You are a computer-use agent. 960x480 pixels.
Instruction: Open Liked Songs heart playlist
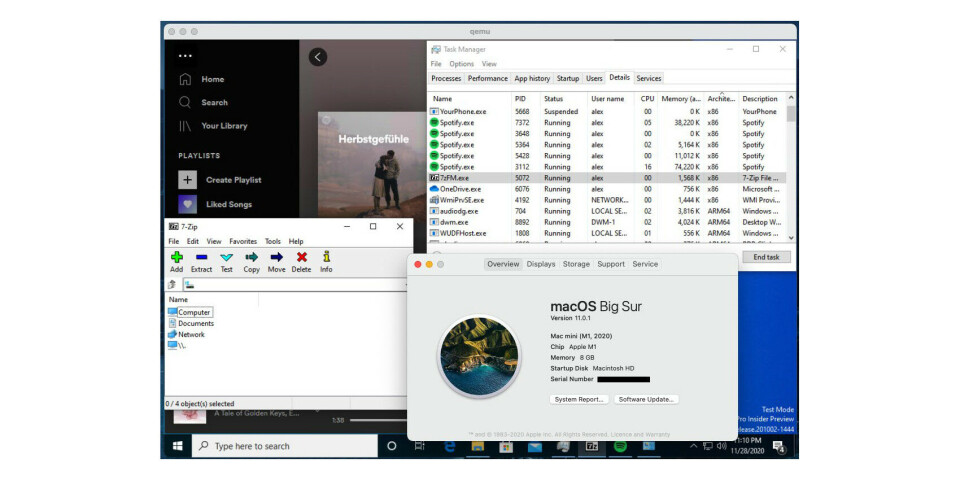187,204
